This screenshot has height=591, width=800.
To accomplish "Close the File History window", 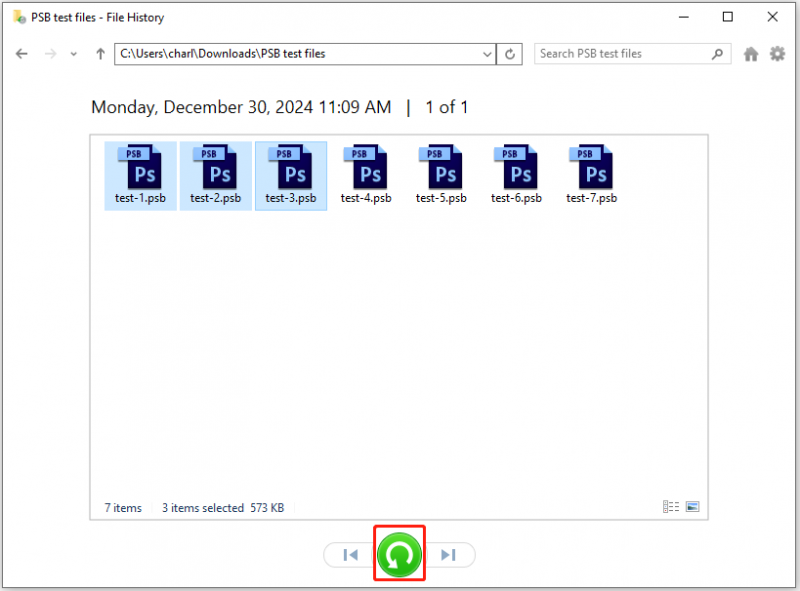I will tap(772, 17).
